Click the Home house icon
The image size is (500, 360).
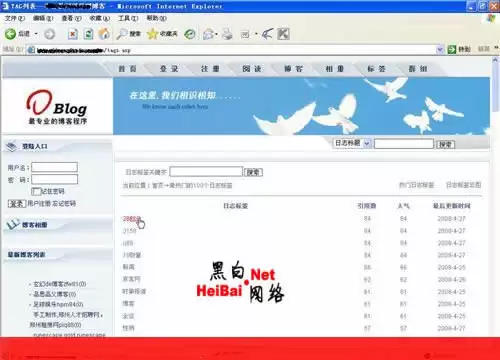tap(104, 34)
